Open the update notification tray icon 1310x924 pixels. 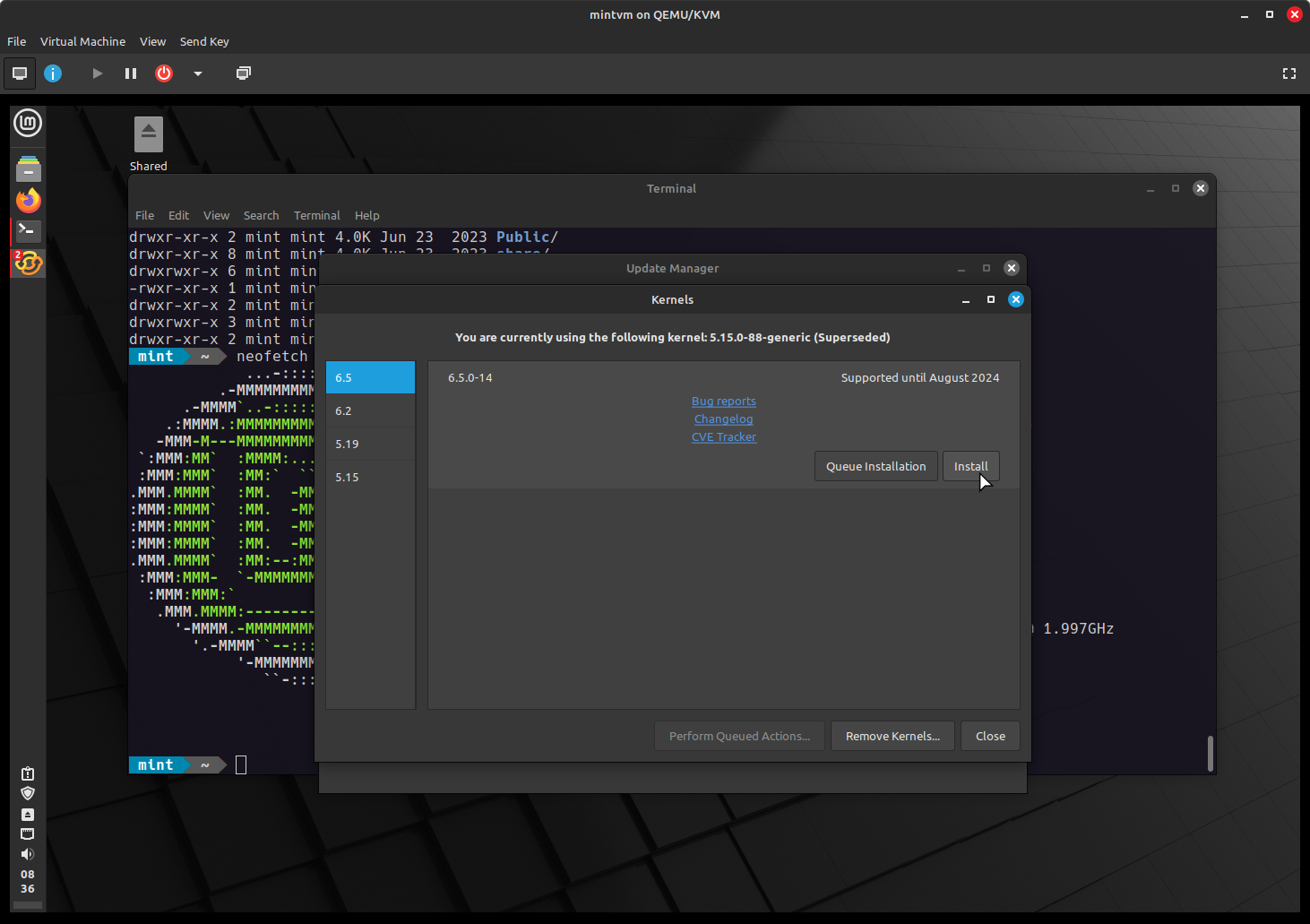click(28, 773)
